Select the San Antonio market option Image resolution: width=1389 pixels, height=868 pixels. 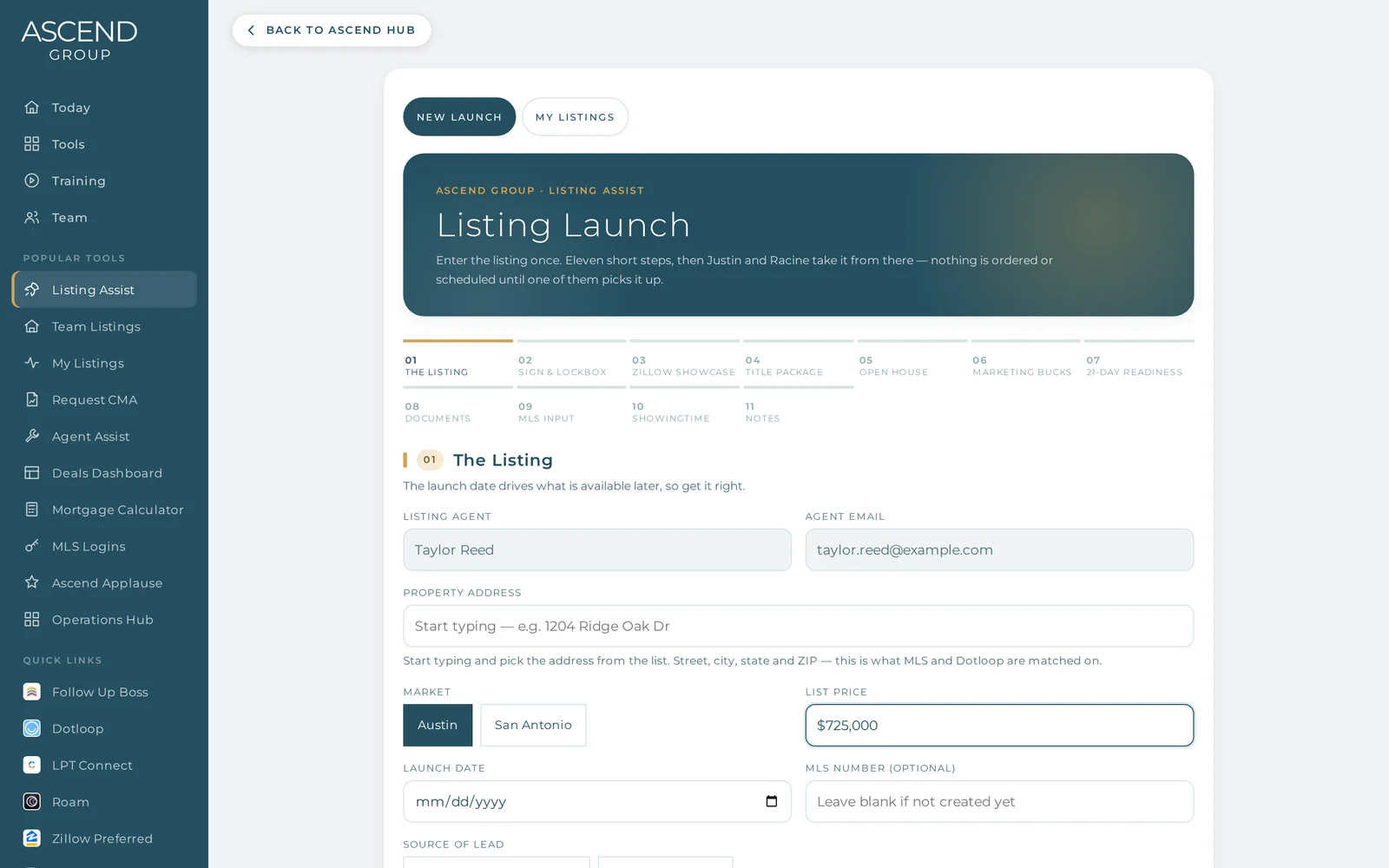tap(533, 725)
